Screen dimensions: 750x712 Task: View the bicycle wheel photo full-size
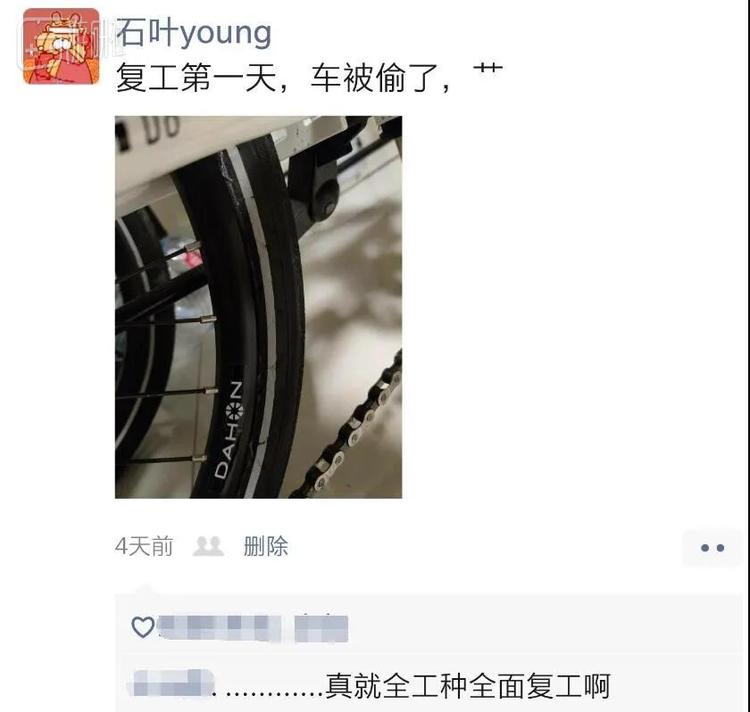click(x=258, y=307)
